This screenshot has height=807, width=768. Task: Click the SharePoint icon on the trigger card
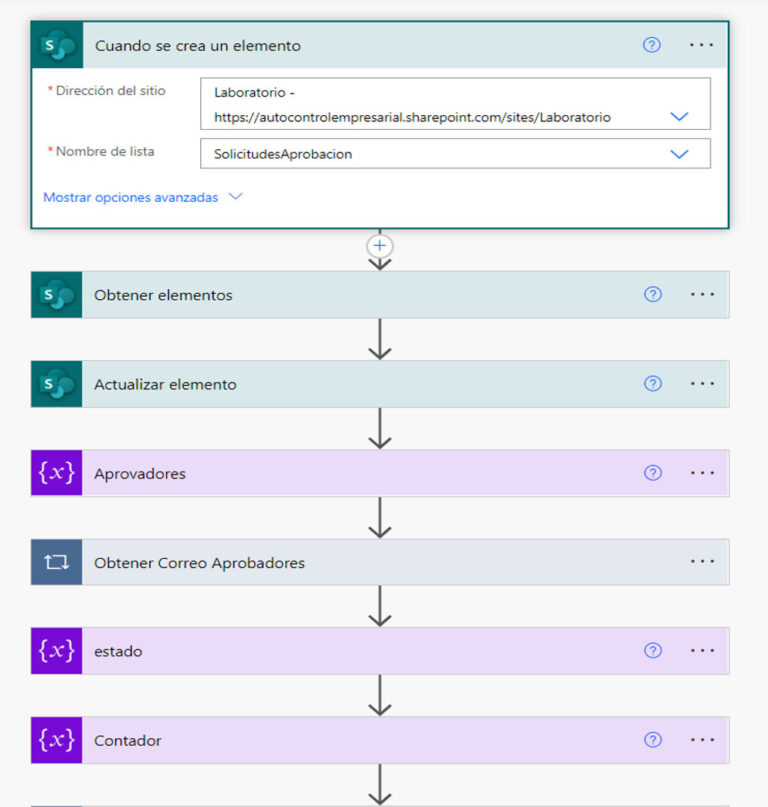pyautogui.click(x=58, y=45)
